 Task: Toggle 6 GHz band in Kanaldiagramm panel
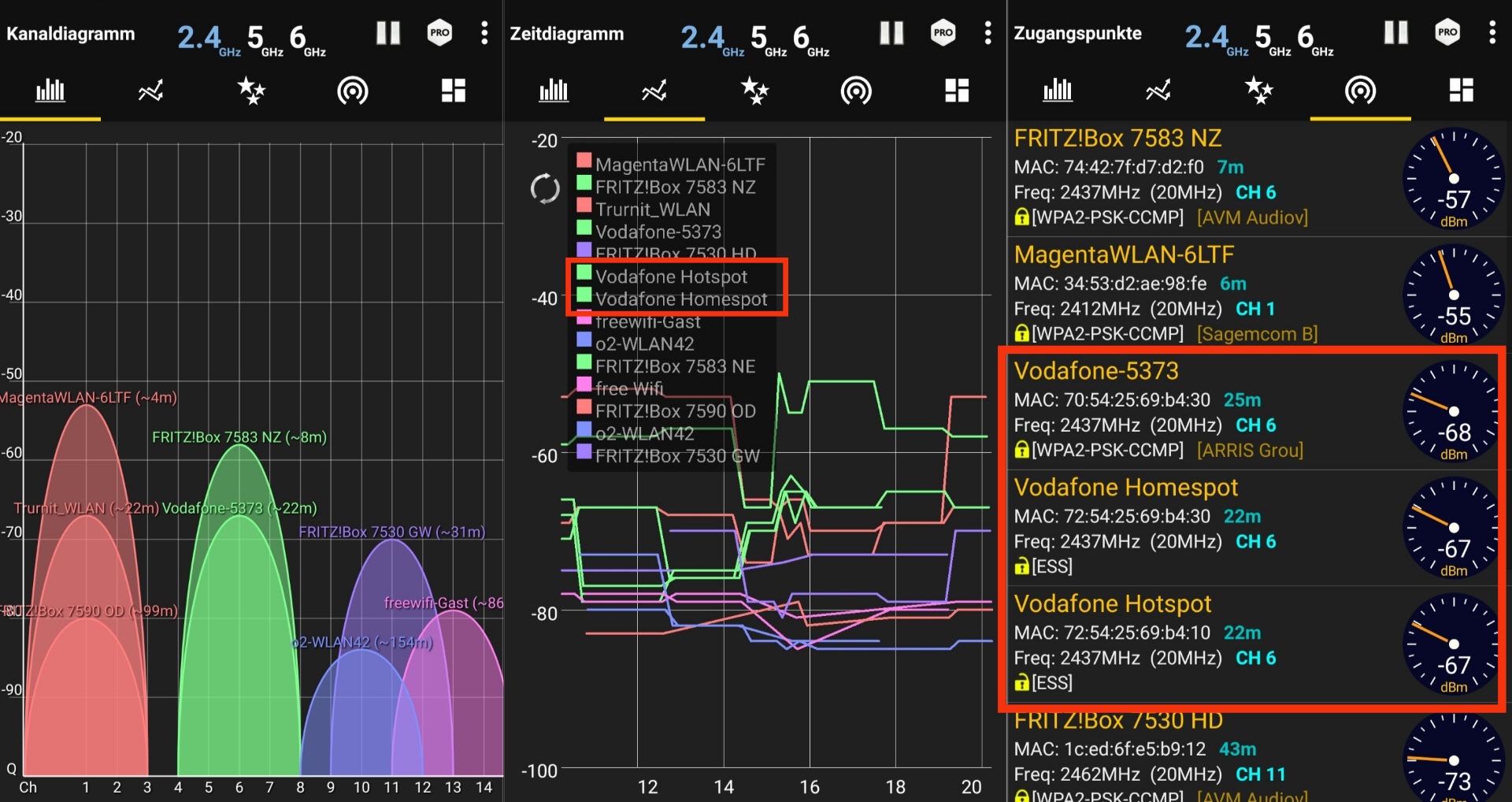[x=307, y=39]
